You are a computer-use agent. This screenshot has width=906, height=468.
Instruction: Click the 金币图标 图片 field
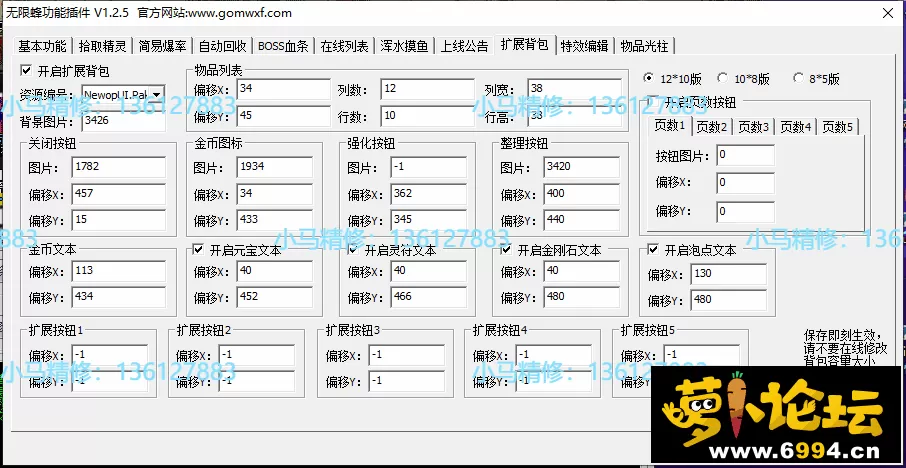click(274, 167)
